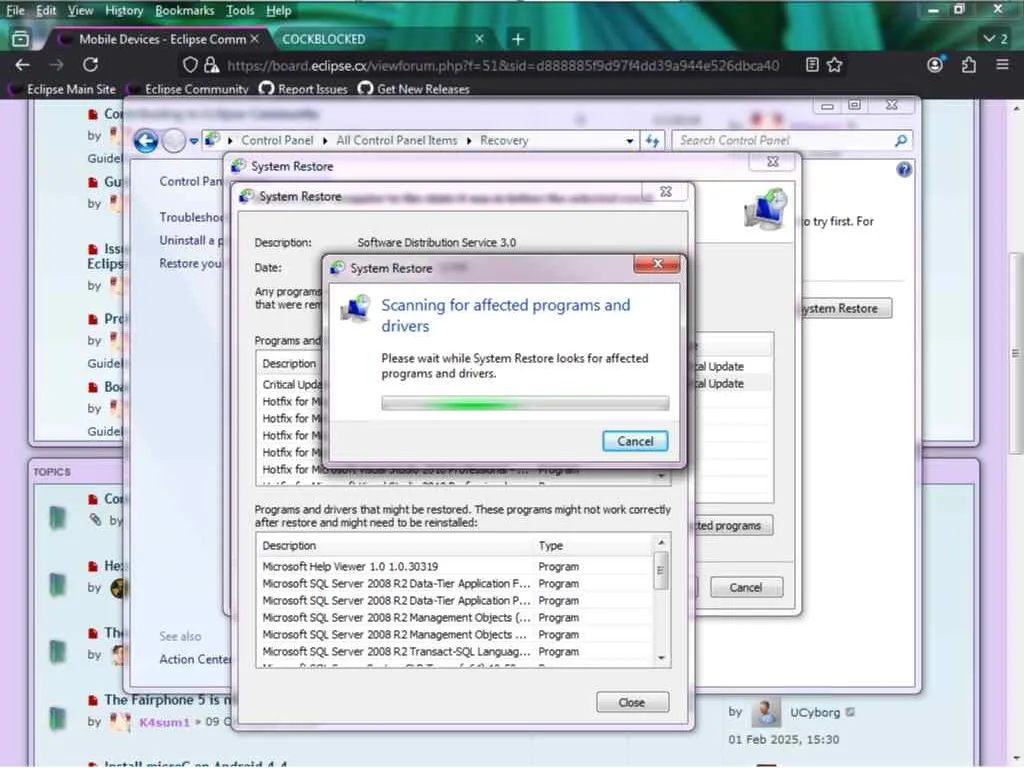Click the Close button in System Restore details
Screen dimensions: 1024x768
632,702
